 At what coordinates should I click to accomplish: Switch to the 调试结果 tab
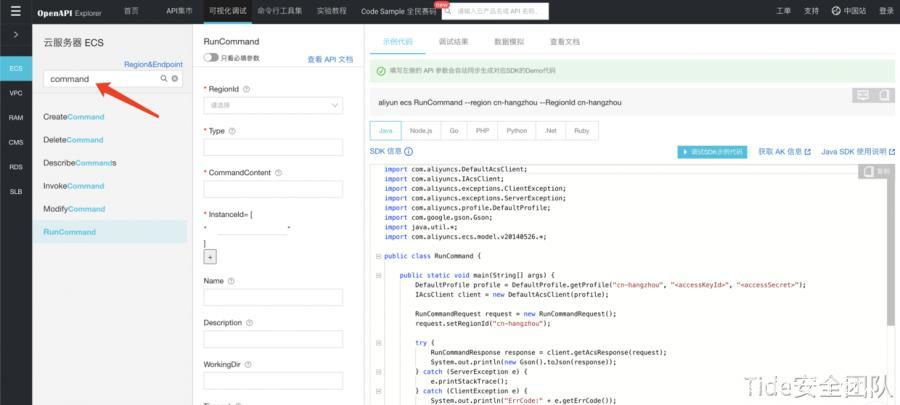point(453,42)
